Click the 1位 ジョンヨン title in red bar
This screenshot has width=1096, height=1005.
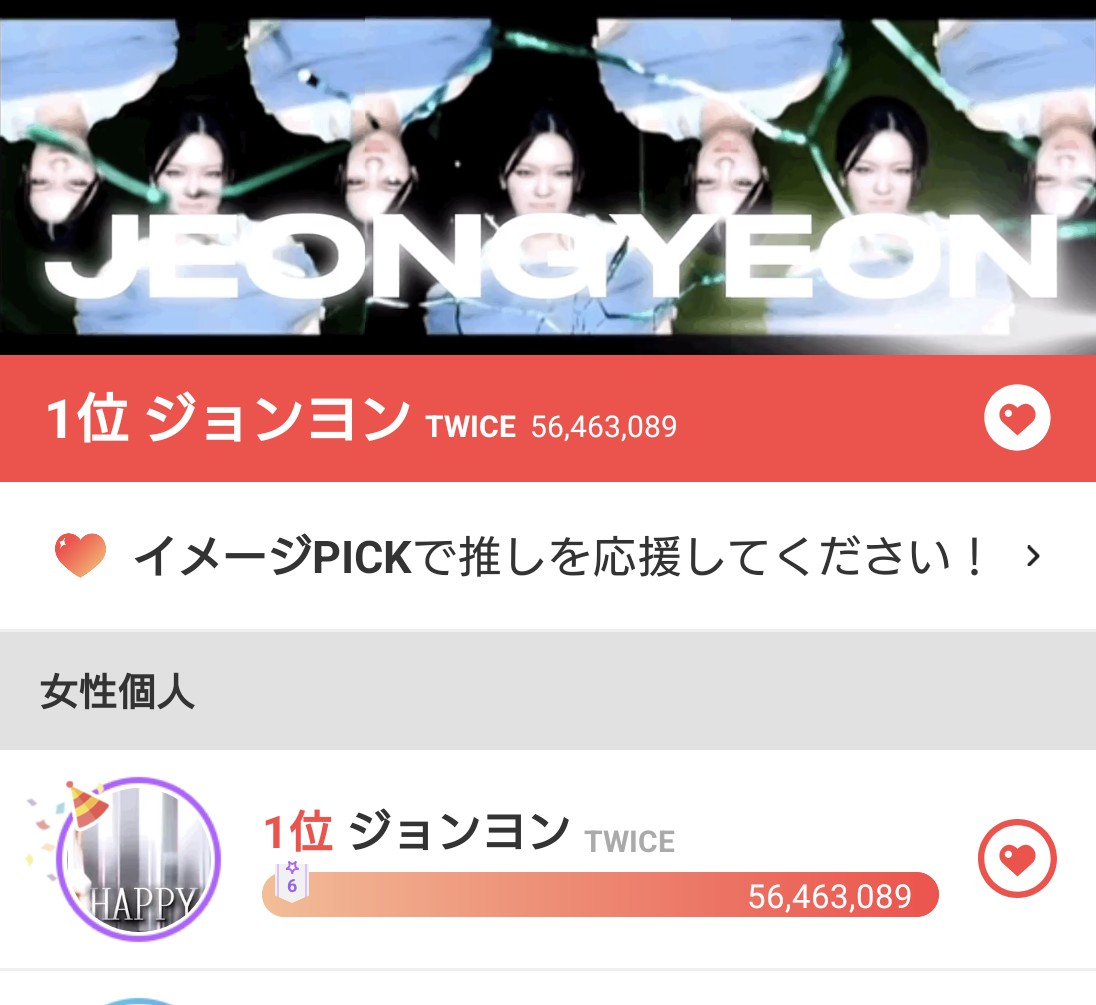coord(227,418)
